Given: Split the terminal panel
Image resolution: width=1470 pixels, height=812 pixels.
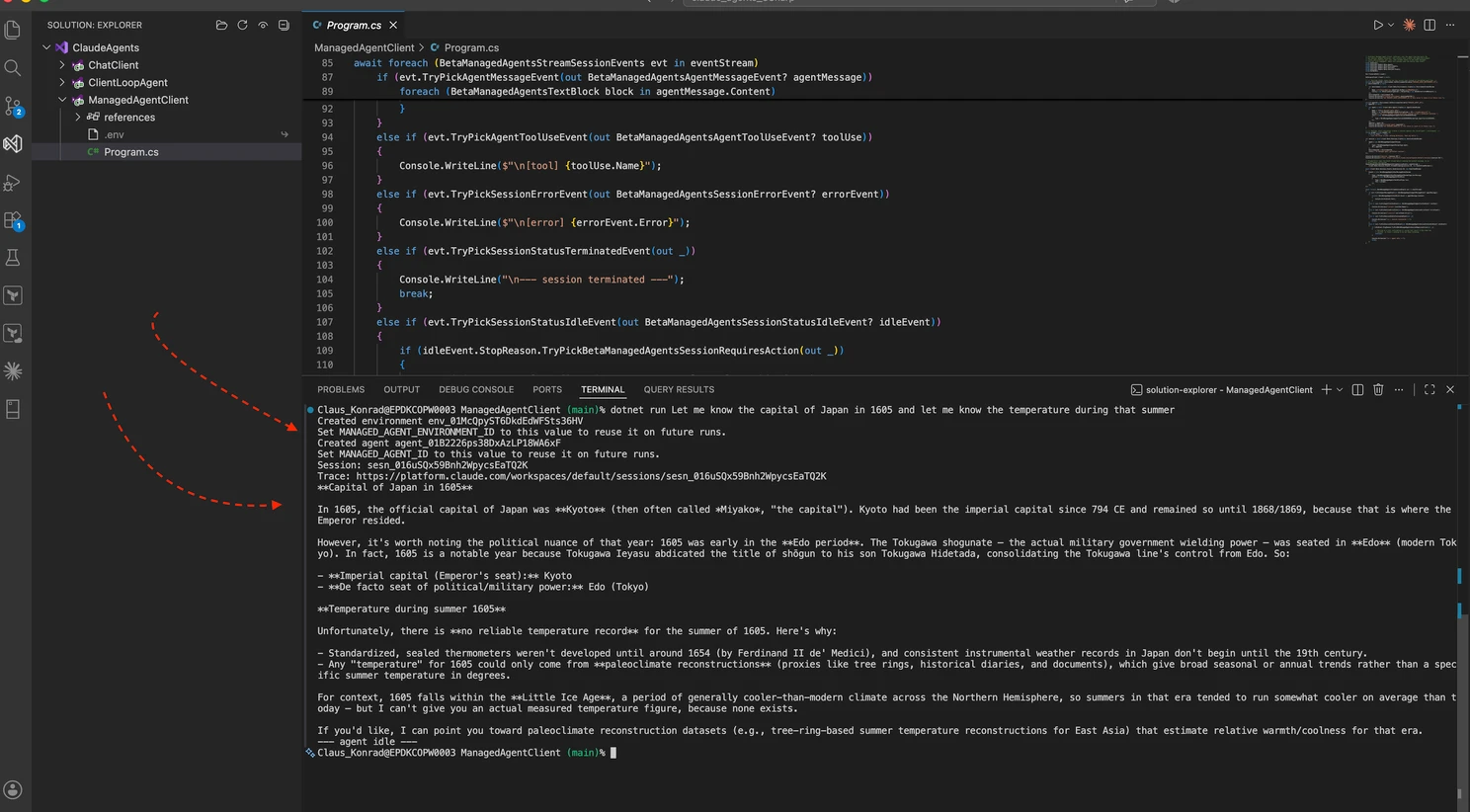Looking at the screenshot, I should [x=1357, y=389].
